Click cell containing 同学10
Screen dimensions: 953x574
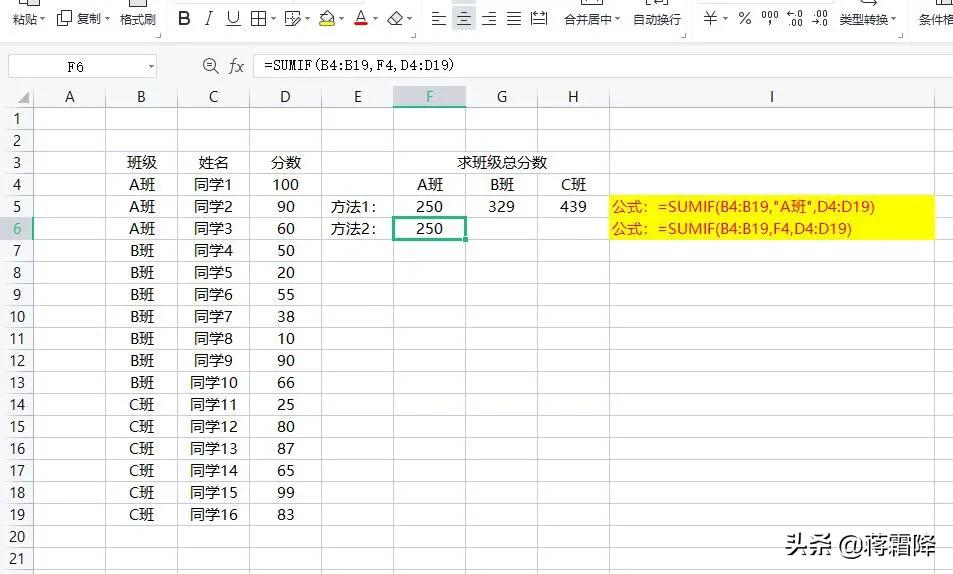point(213,382)
